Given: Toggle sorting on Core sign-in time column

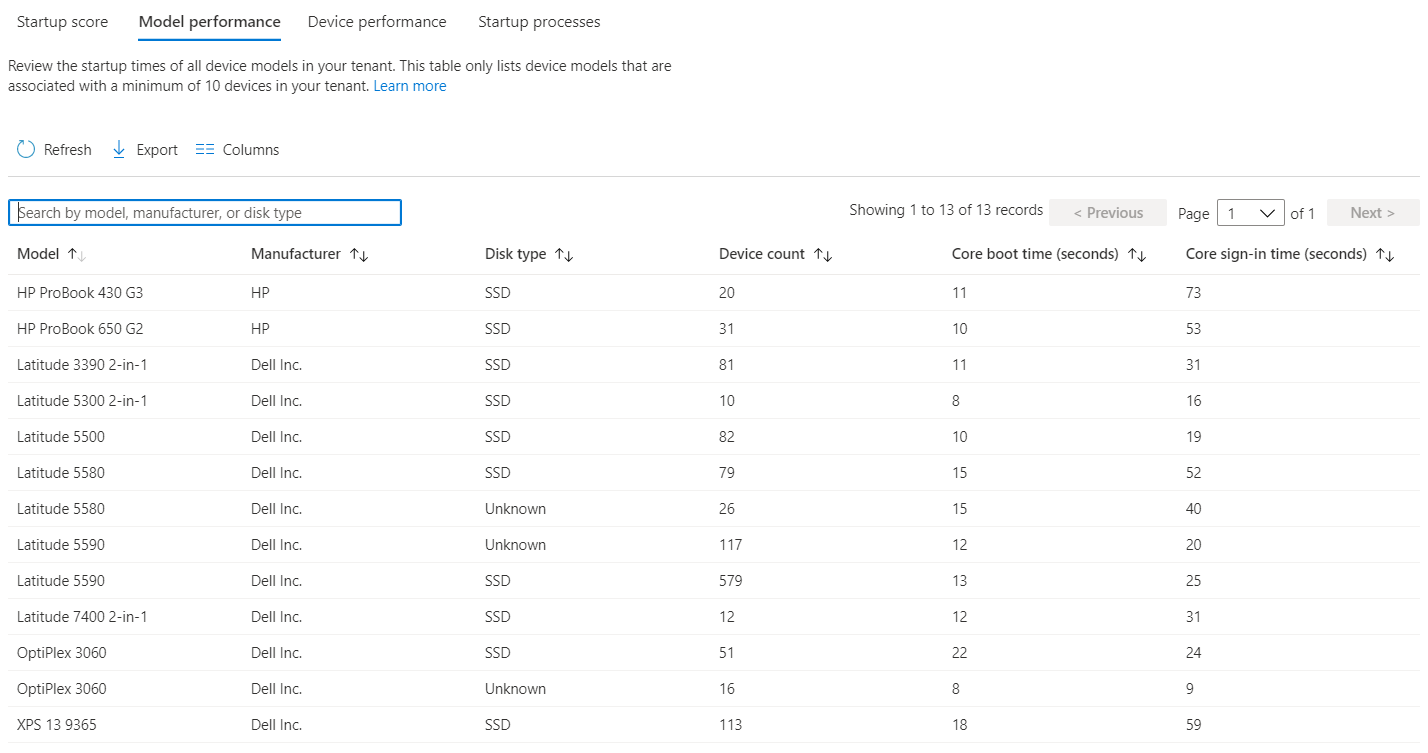Looking at the screenshot, I should click(x=1385, y=254).
